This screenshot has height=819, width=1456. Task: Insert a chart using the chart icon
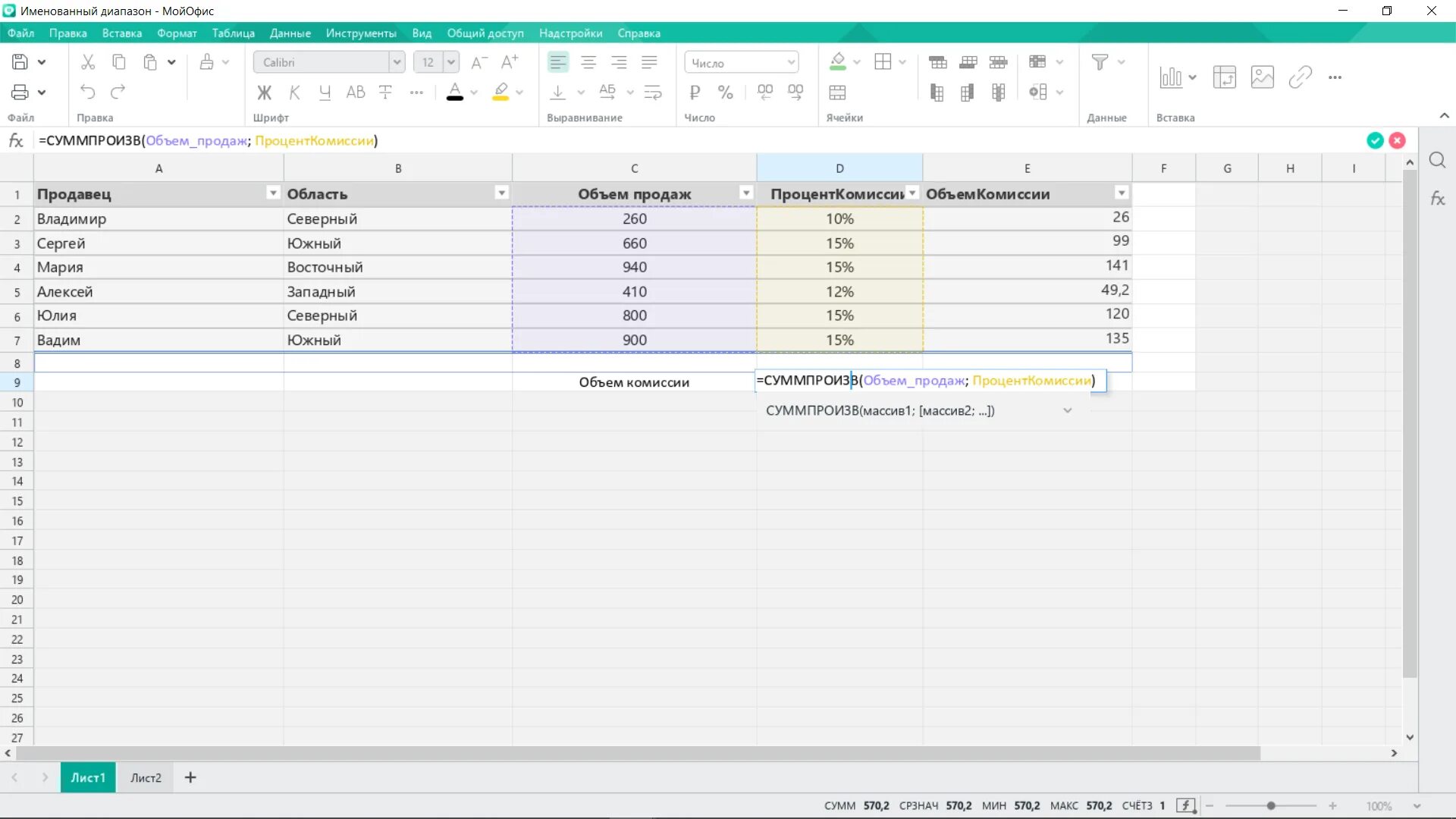(1170, 77)
